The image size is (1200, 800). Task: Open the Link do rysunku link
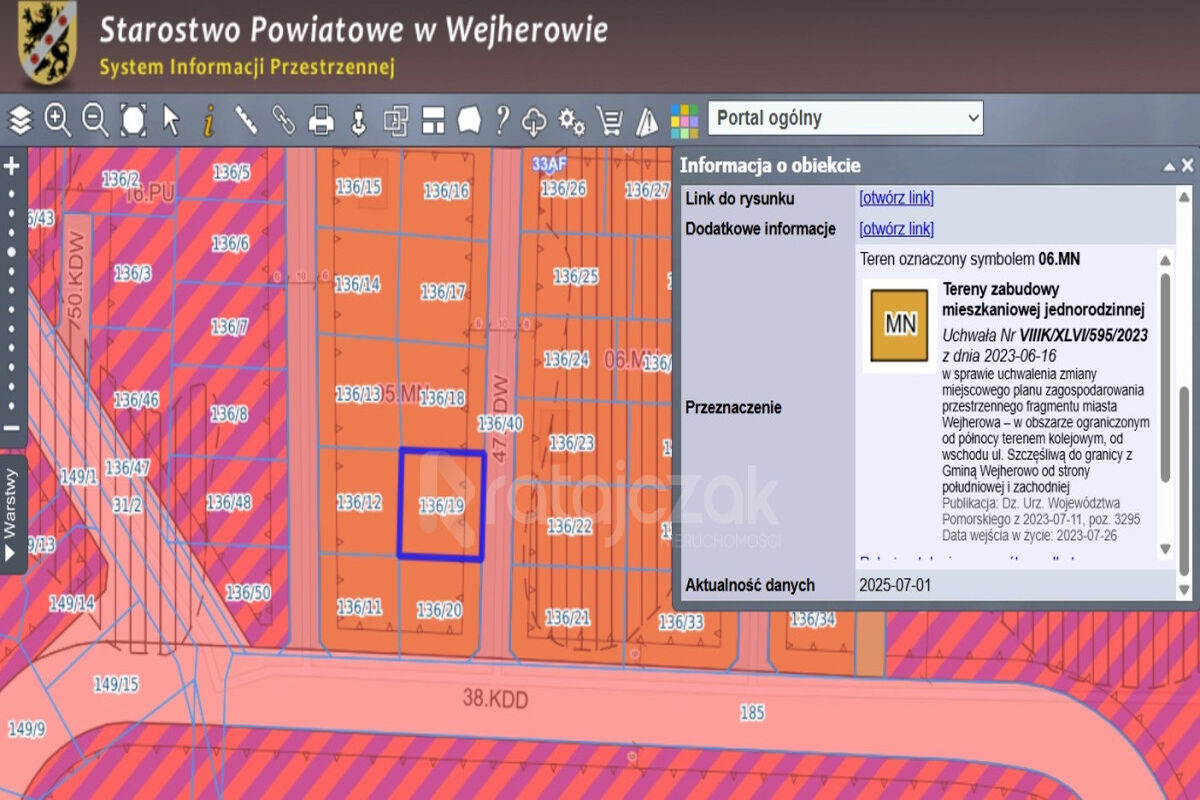tap(896, 199)
